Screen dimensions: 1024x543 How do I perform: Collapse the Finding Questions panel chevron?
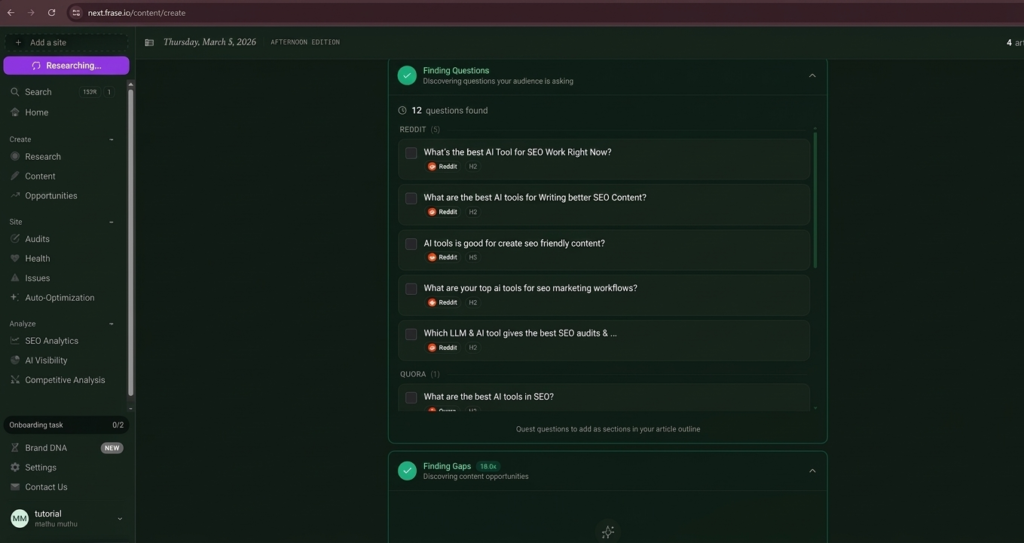pos(812,76)
